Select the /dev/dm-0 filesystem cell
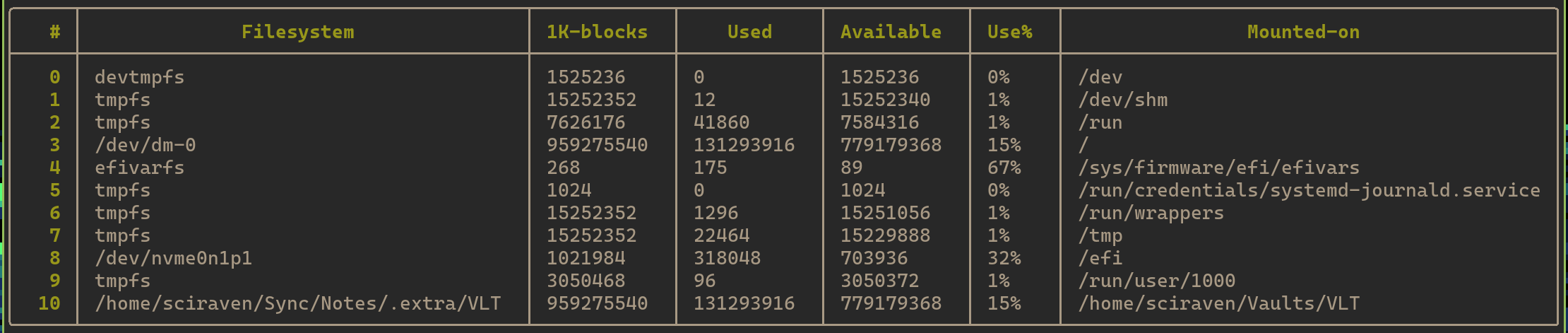The height and width of the screenshot is (333, 1568). [145, 145]
